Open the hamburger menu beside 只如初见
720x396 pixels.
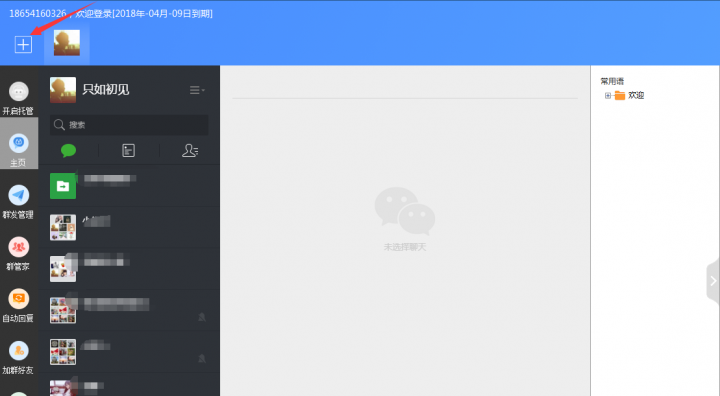click(x=197, y=90)
